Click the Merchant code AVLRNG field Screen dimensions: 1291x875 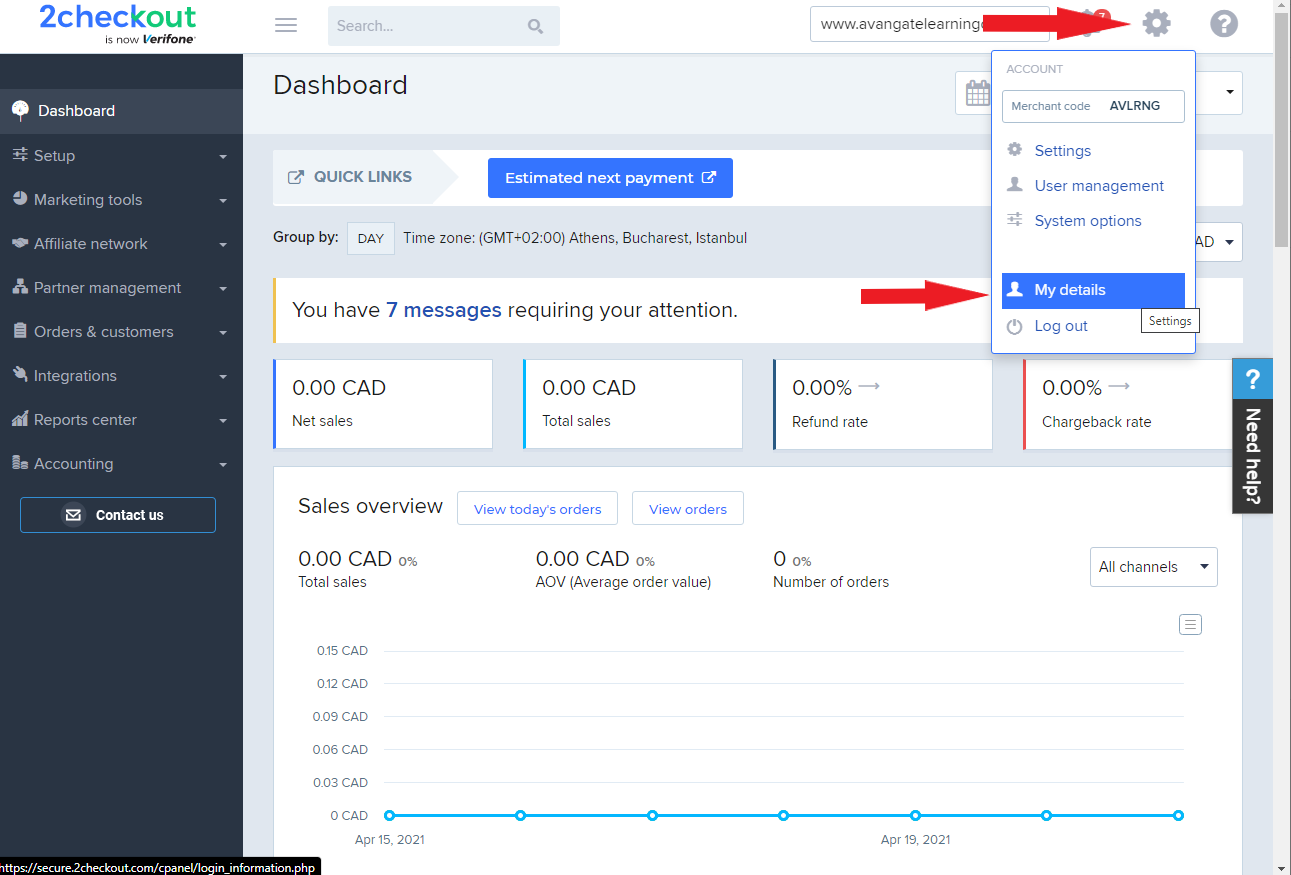point(1093,106)
